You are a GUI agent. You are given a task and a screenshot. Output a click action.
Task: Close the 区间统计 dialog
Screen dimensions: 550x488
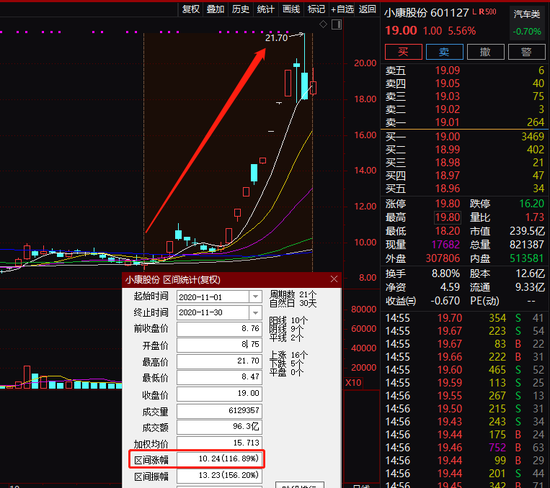coord(334,279)
